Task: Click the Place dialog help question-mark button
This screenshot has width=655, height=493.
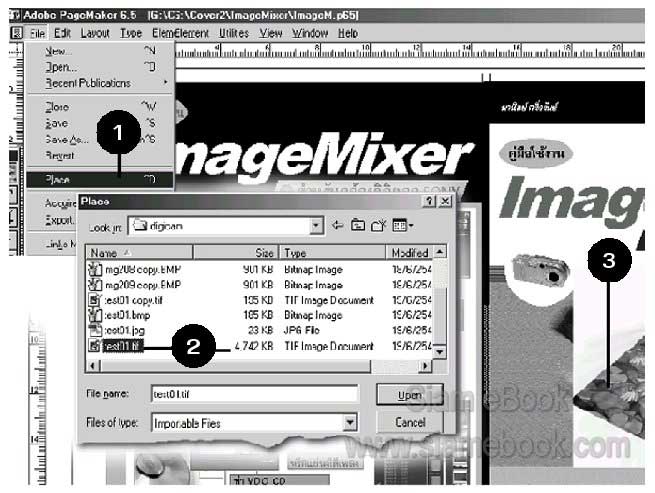Action: click(429, 201)
